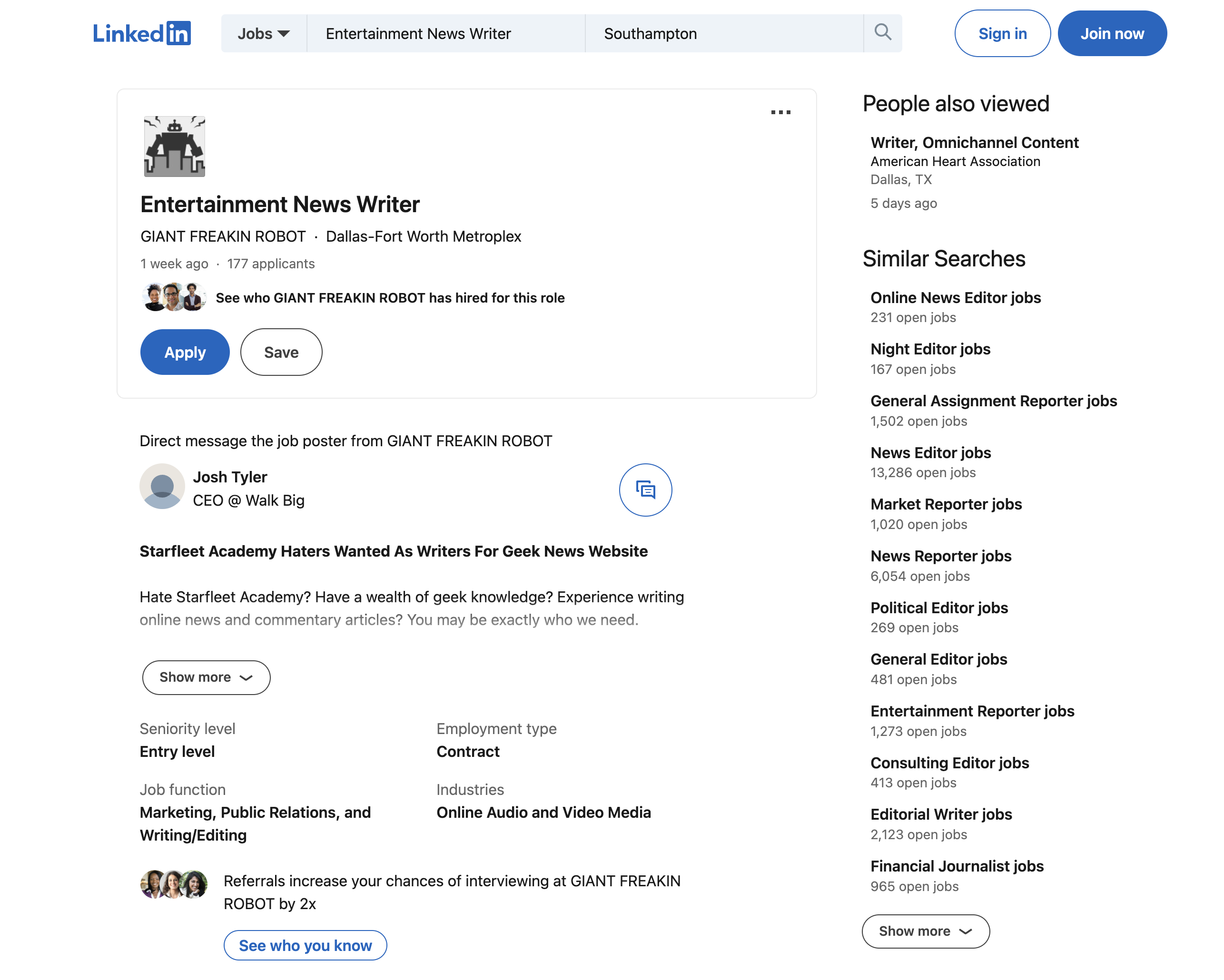
Task: Click the referral avatars near bottom
Action: click(x=174, y=883)
